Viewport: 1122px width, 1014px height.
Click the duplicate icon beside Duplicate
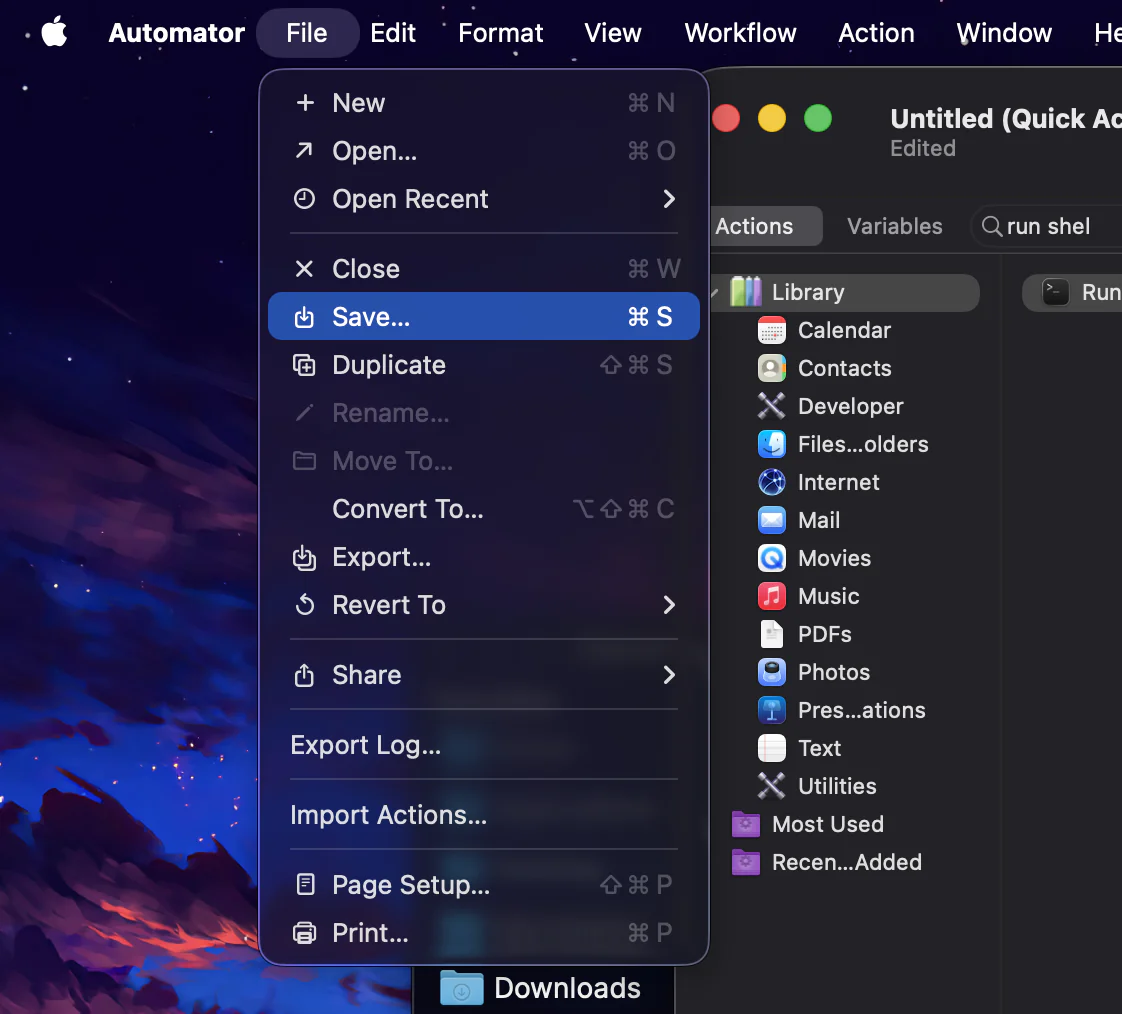click(x=304, y=365)
